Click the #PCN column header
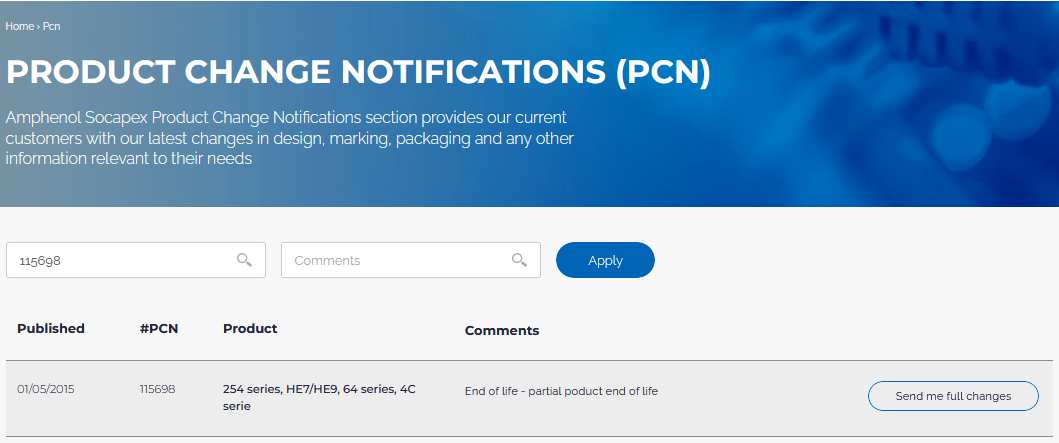Image resolution: width=1059 pixels, height=443 pixels. (x=159, y=329)
